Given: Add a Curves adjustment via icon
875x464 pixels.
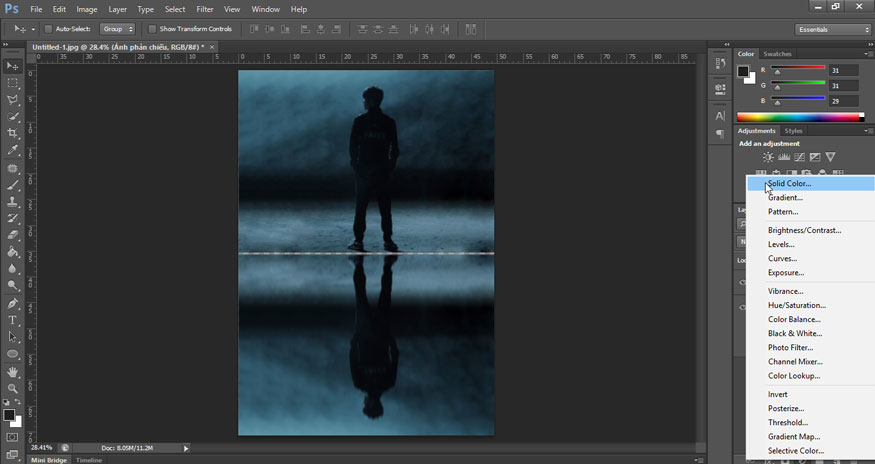Looking at the screenshot, I should click(x=799, y=157).
